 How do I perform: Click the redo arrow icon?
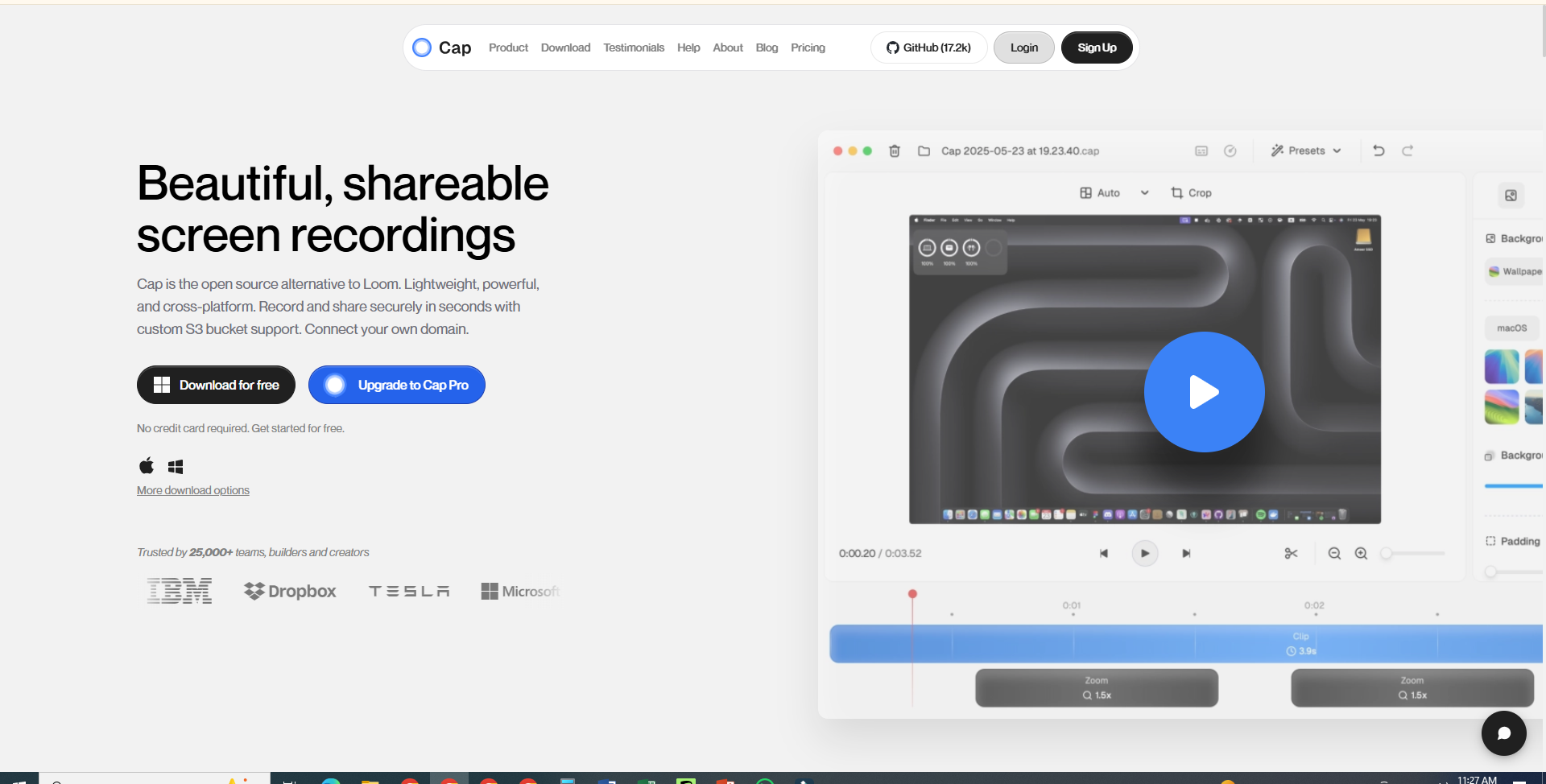1408,151
